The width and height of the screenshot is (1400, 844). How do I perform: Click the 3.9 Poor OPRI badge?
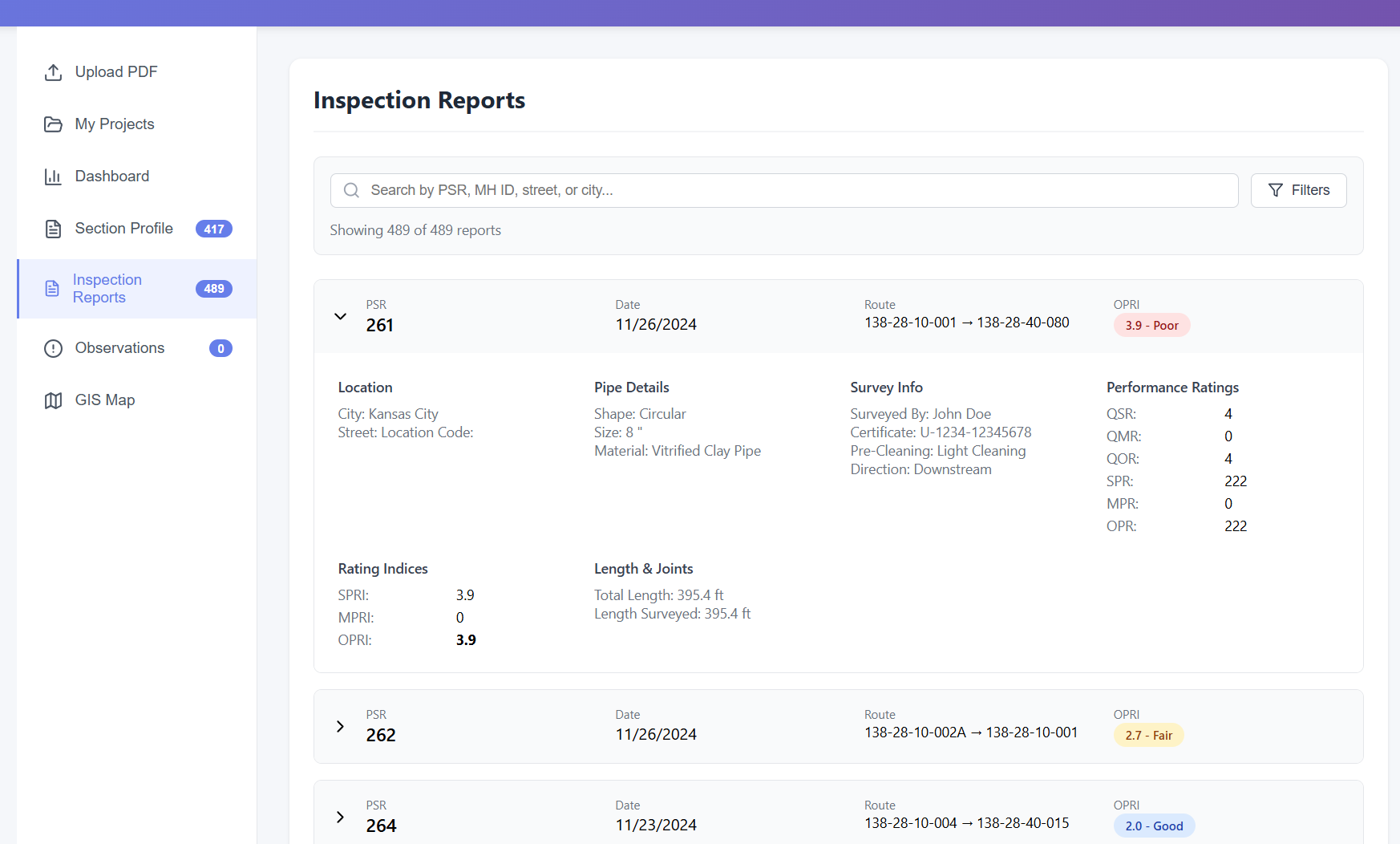pos(1151,325)
